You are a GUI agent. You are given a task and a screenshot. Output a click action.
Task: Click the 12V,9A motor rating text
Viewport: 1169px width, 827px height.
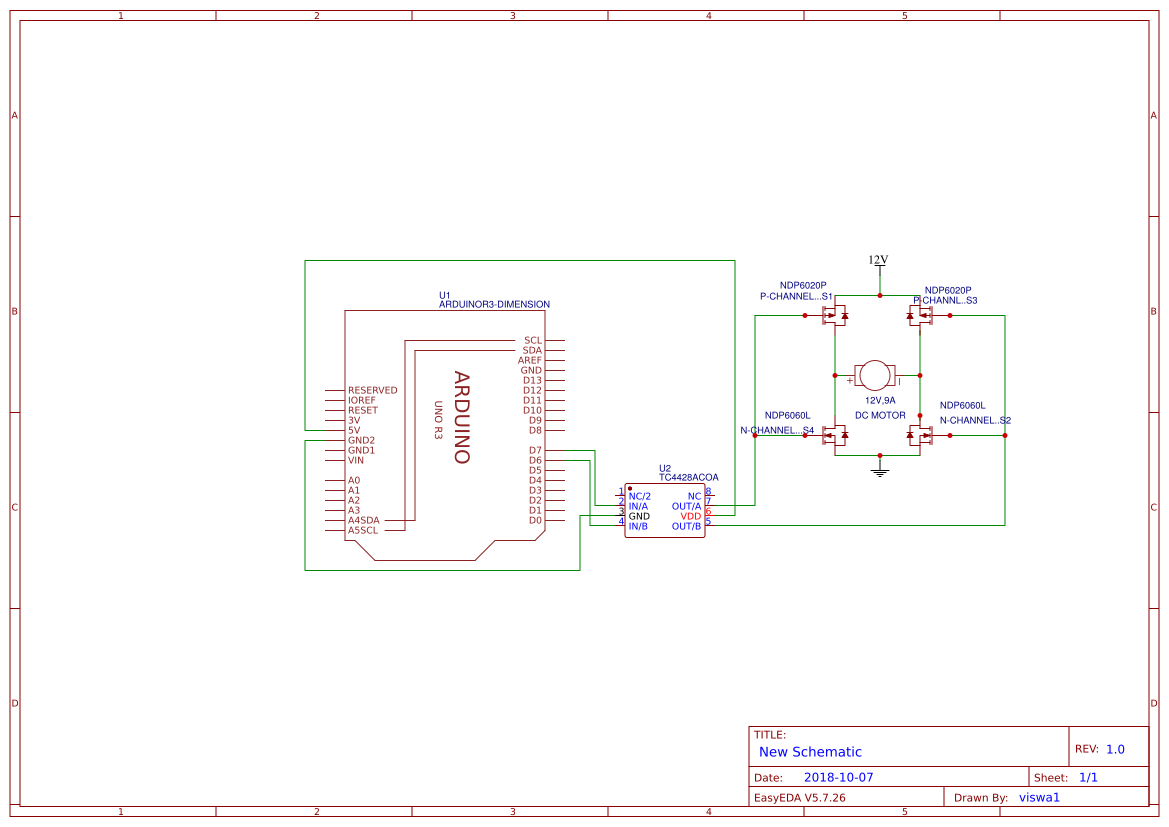click(880, 400)
